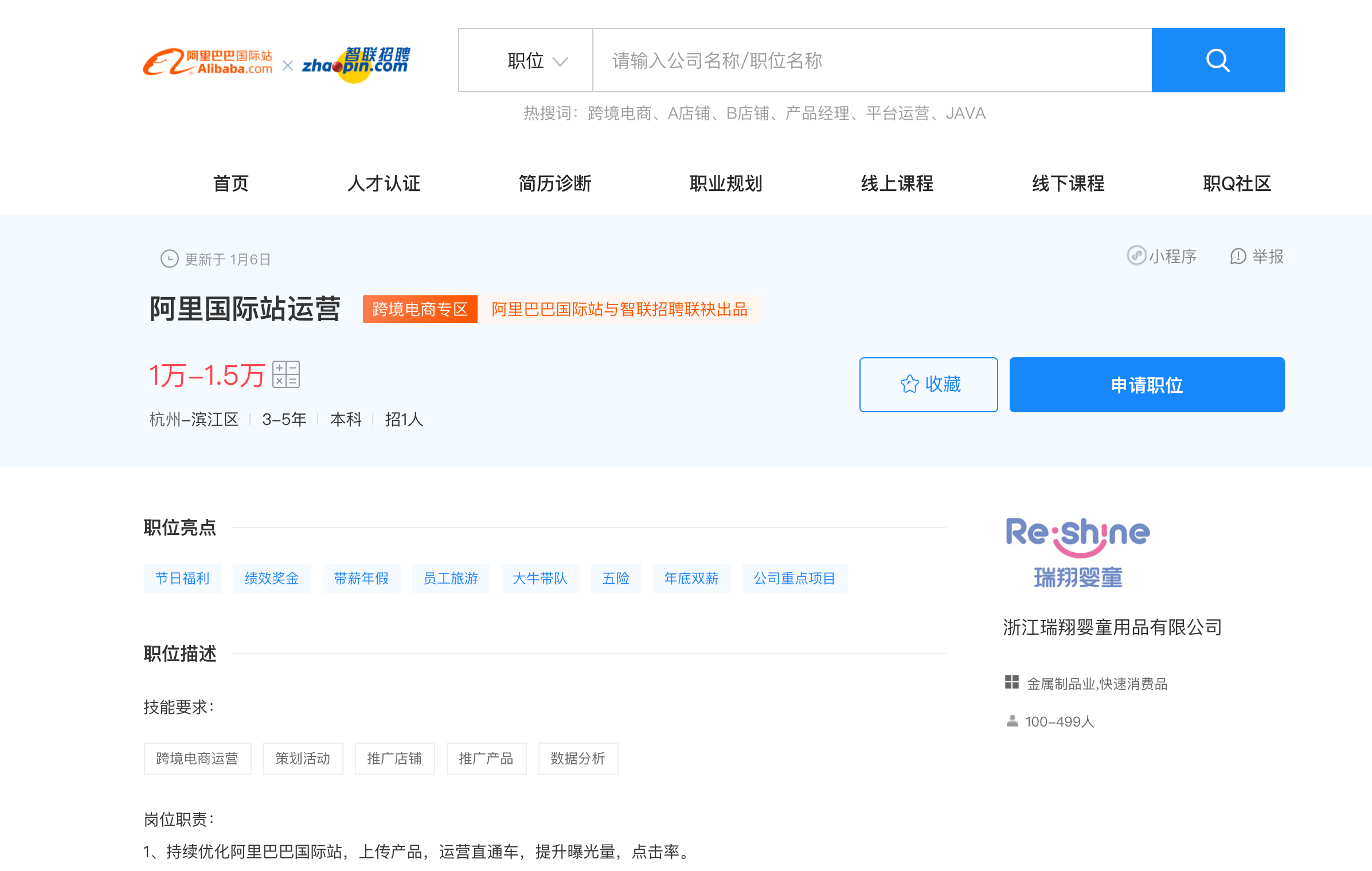The height and width of the screenshot is (871, 1372).
Task: Click hot search term 产品经理
Action: tap(816, 114)
